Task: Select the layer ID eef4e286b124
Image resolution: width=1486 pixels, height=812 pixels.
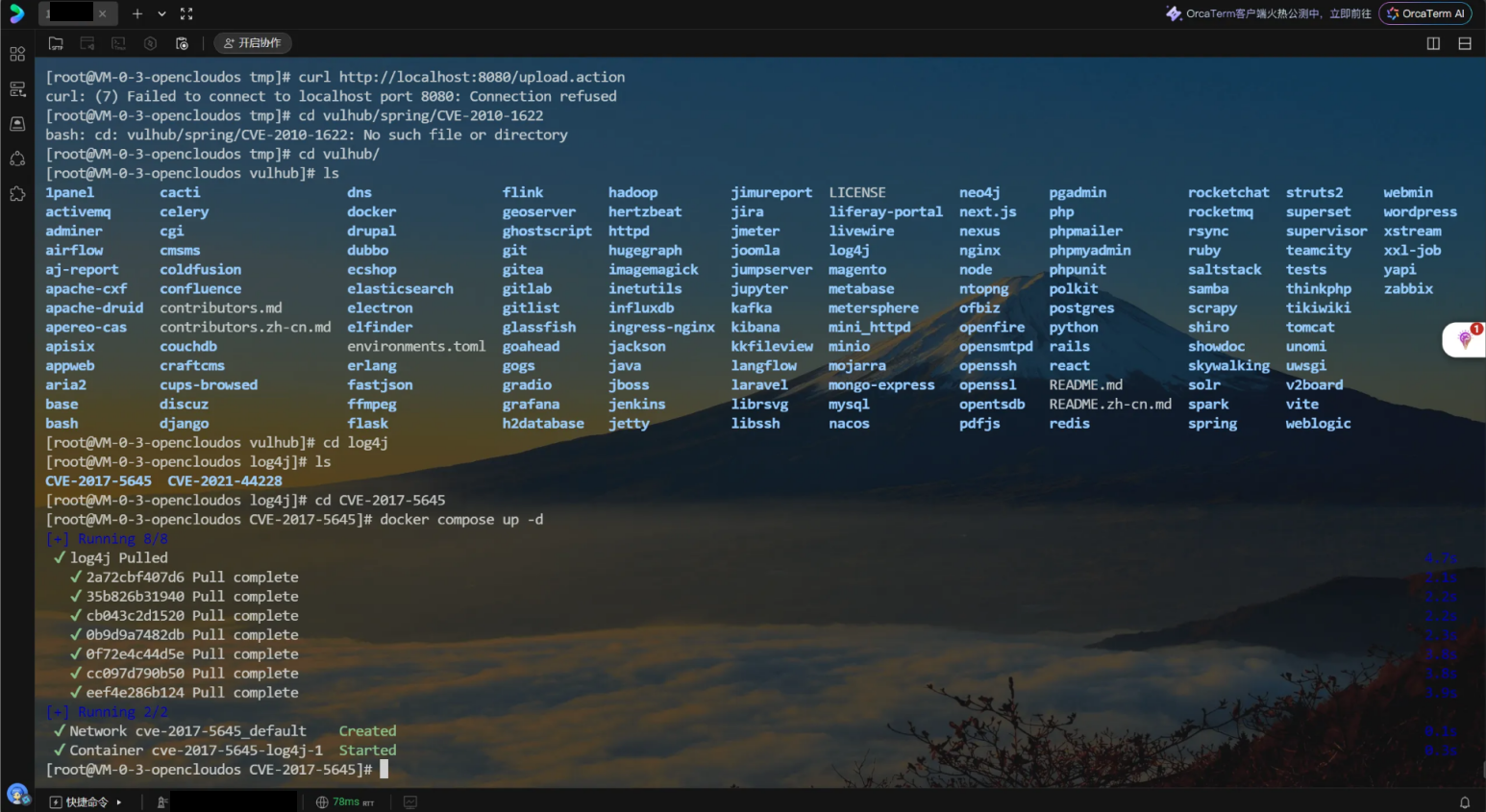Action: 135,692
